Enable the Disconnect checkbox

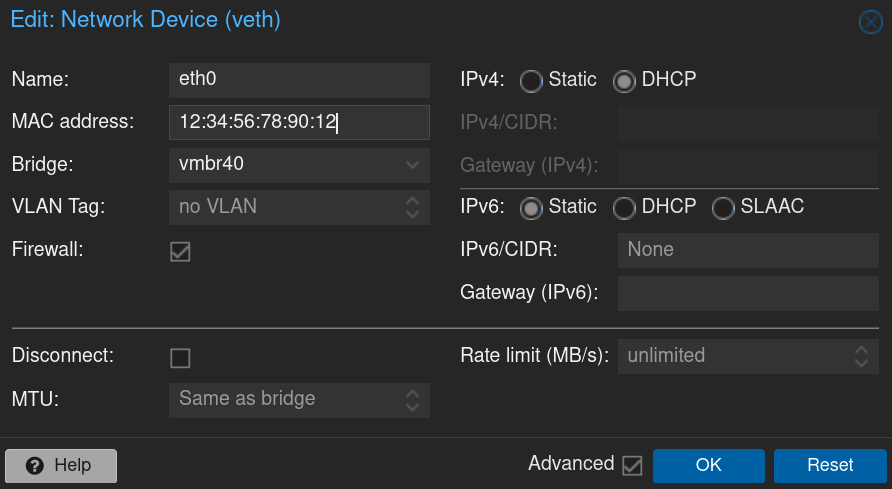180,357
